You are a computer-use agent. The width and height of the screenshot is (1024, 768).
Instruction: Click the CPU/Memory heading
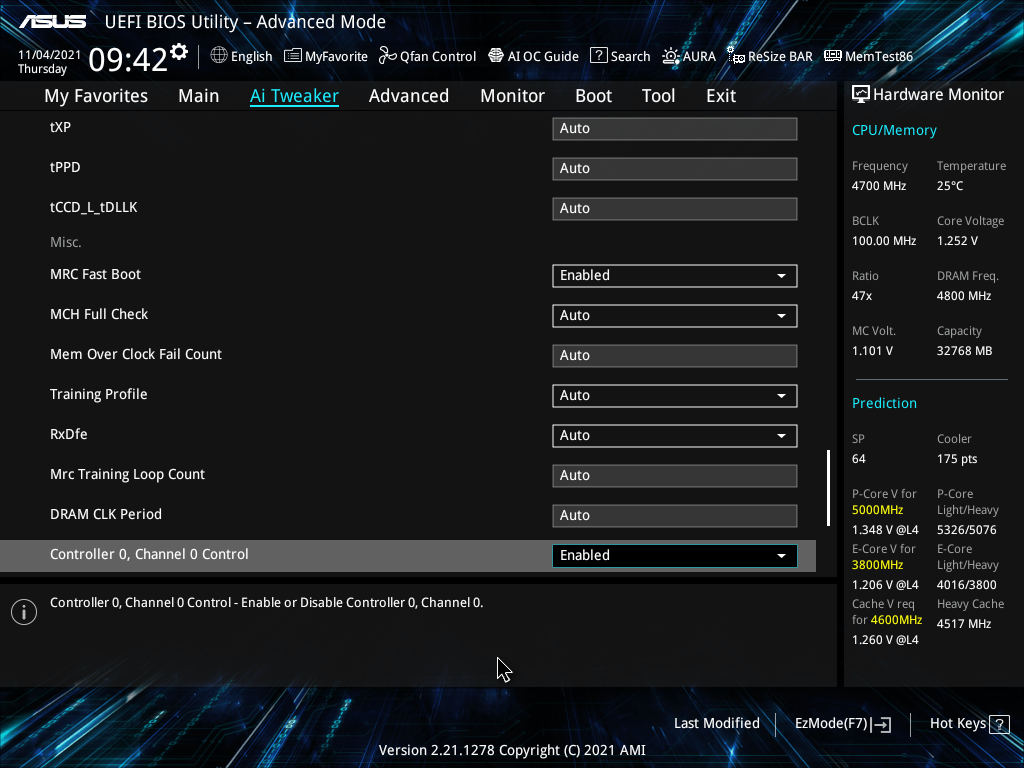click(x=894, y=131)
